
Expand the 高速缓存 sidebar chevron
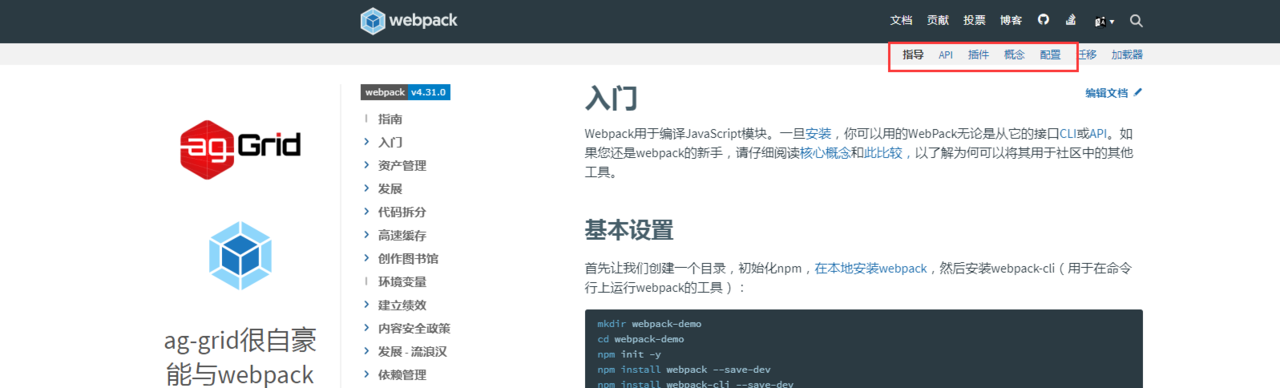click(367, 235)
